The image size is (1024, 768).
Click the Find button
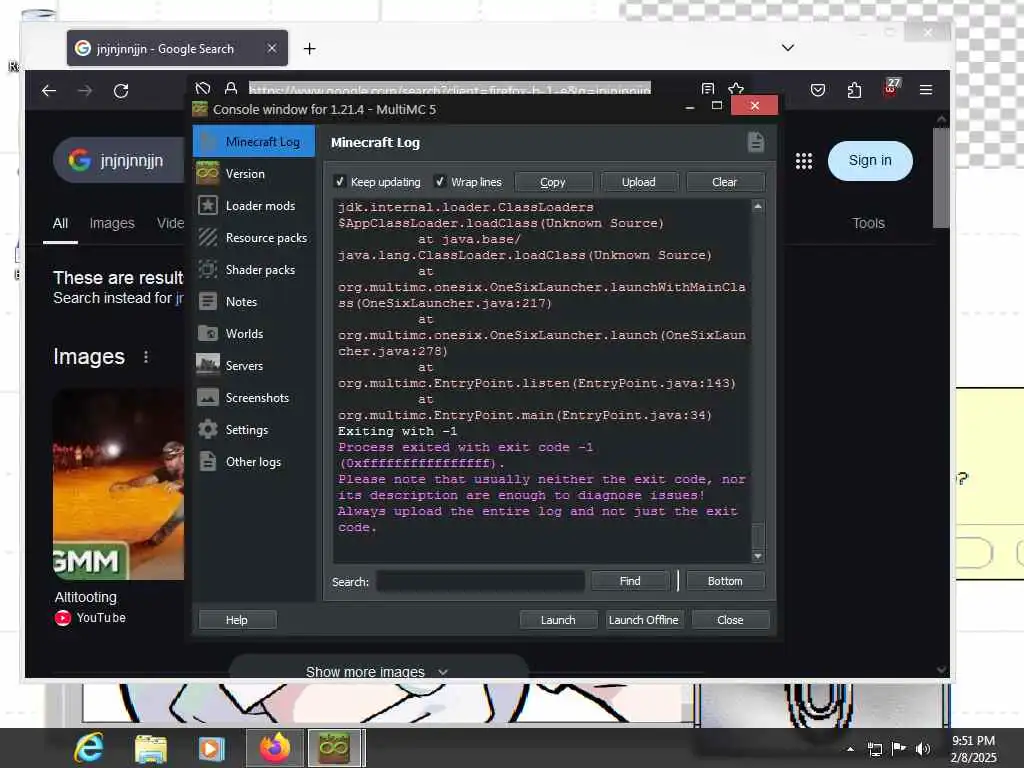click(630, 581)
